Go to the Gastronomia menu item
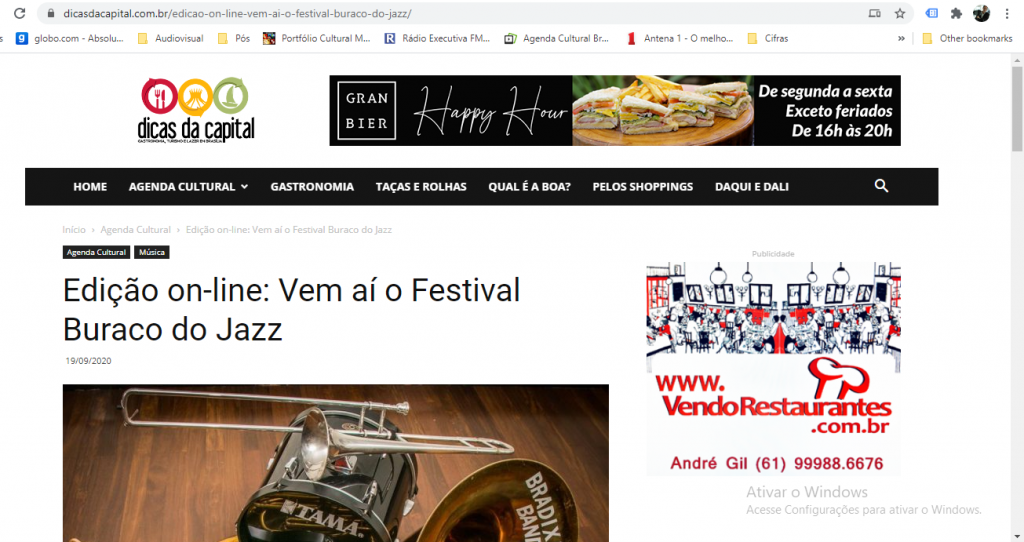Screen dimensions: 1024x542 point(312,187)
